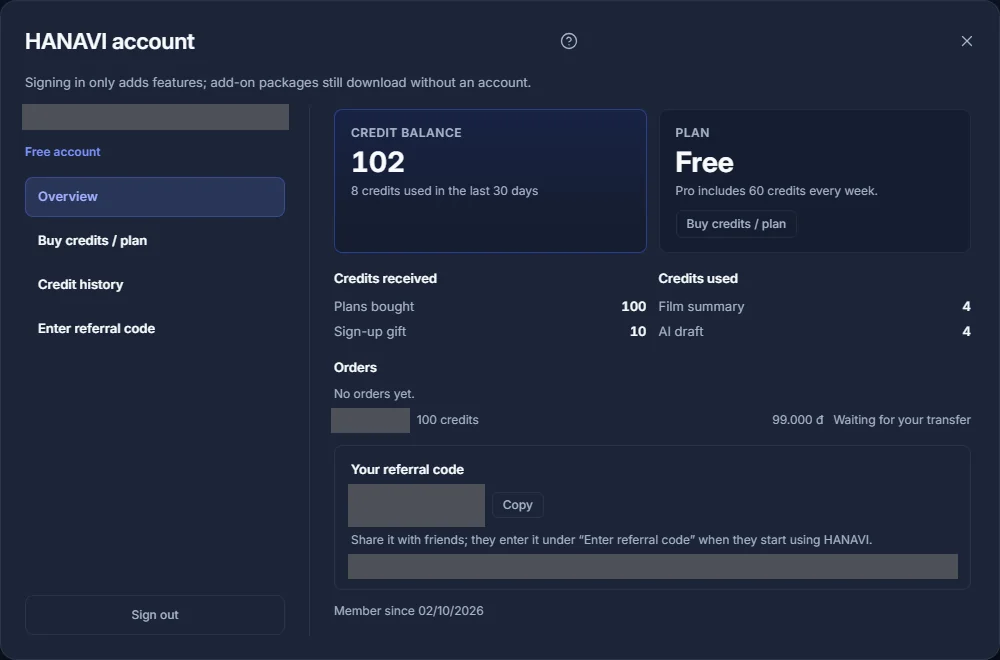The width and height of the screenshot is (1000, 660).
Task: Click the '100 credits' order entry
Action: pos(447,420)
